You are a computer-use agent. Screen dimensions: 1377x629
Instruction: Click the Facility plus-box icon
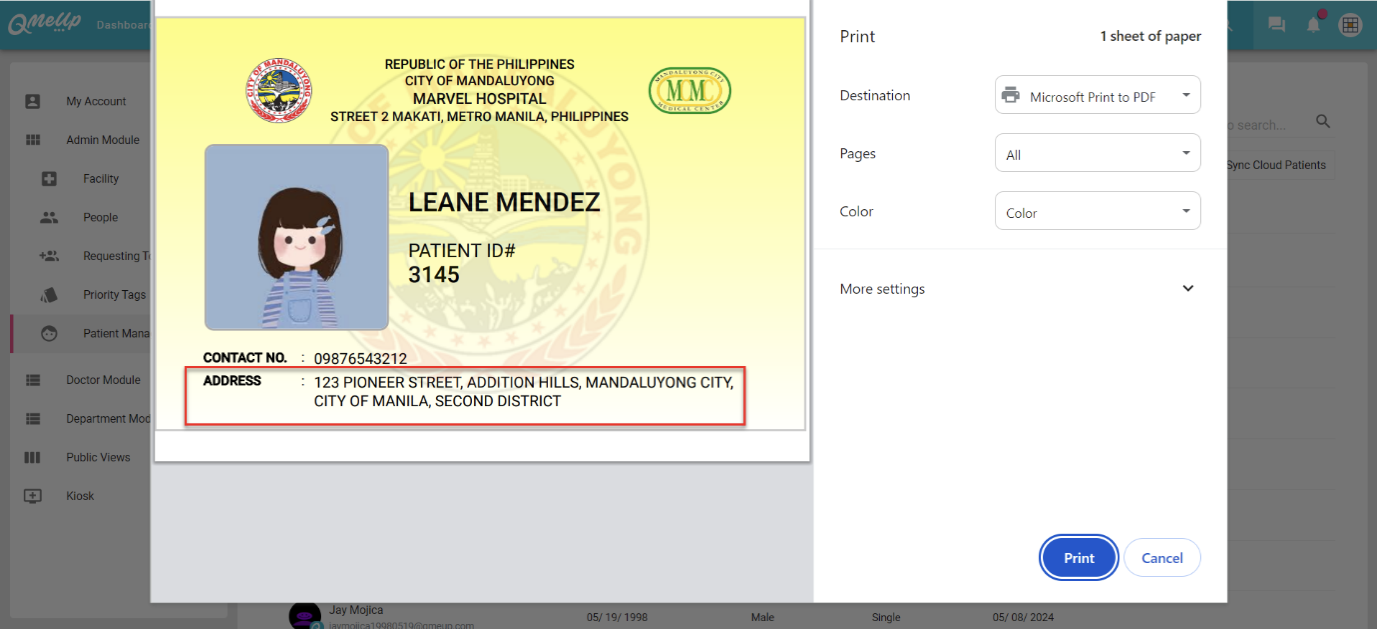49,179
